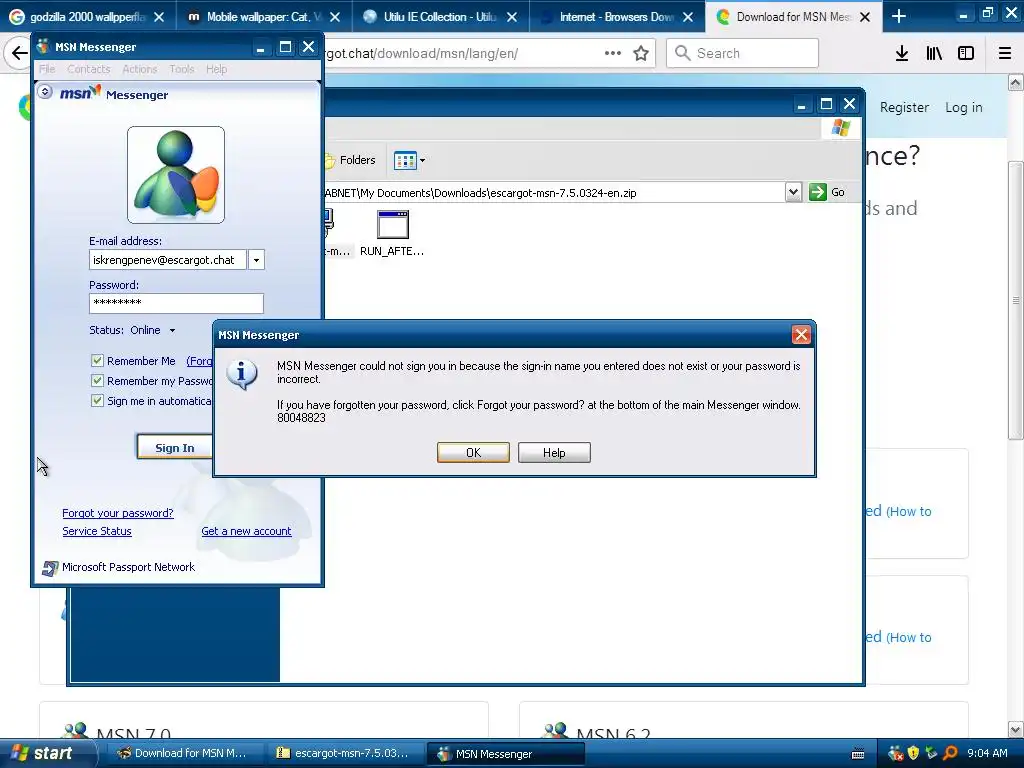Click the Microsoft Passport Network icon
This screenshot has width=1024, height=768.
(x=50, y=568)
